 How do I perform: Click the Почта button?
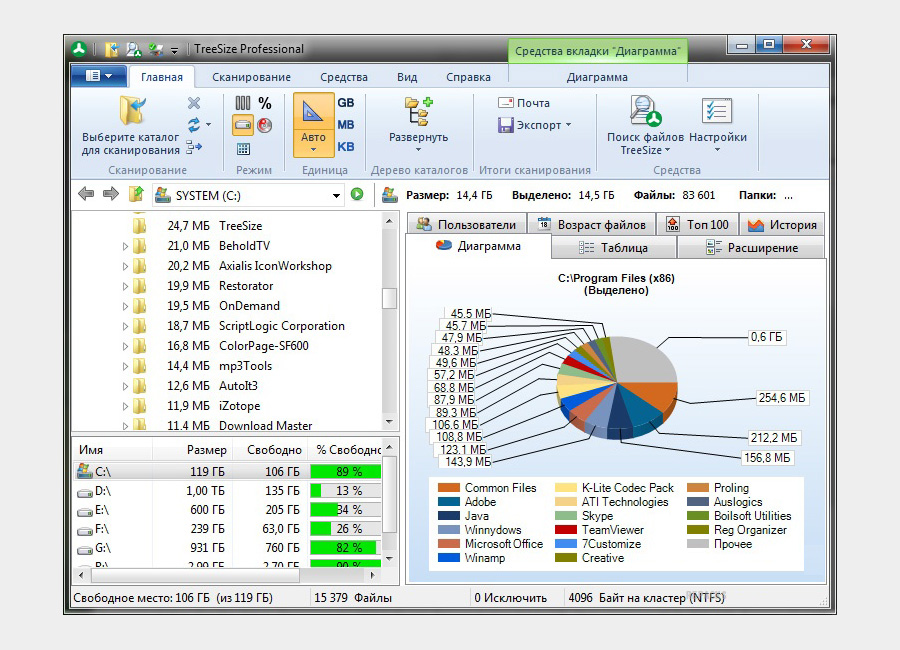(x=523, y=103)
